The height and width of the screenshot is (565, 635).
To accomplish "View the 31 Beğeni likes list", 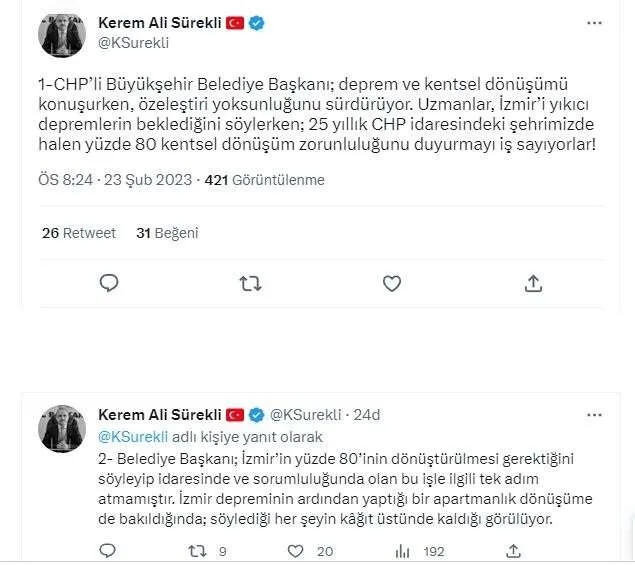I will point(167,233).
